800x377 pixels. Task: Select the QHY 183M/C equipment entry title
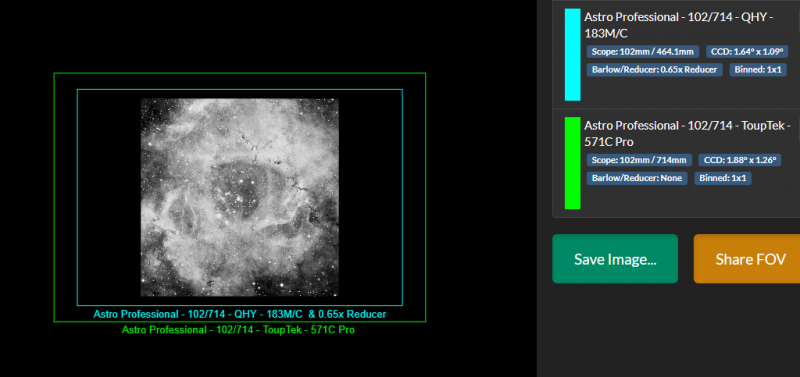pyautogui.click(x=679, y=25)
